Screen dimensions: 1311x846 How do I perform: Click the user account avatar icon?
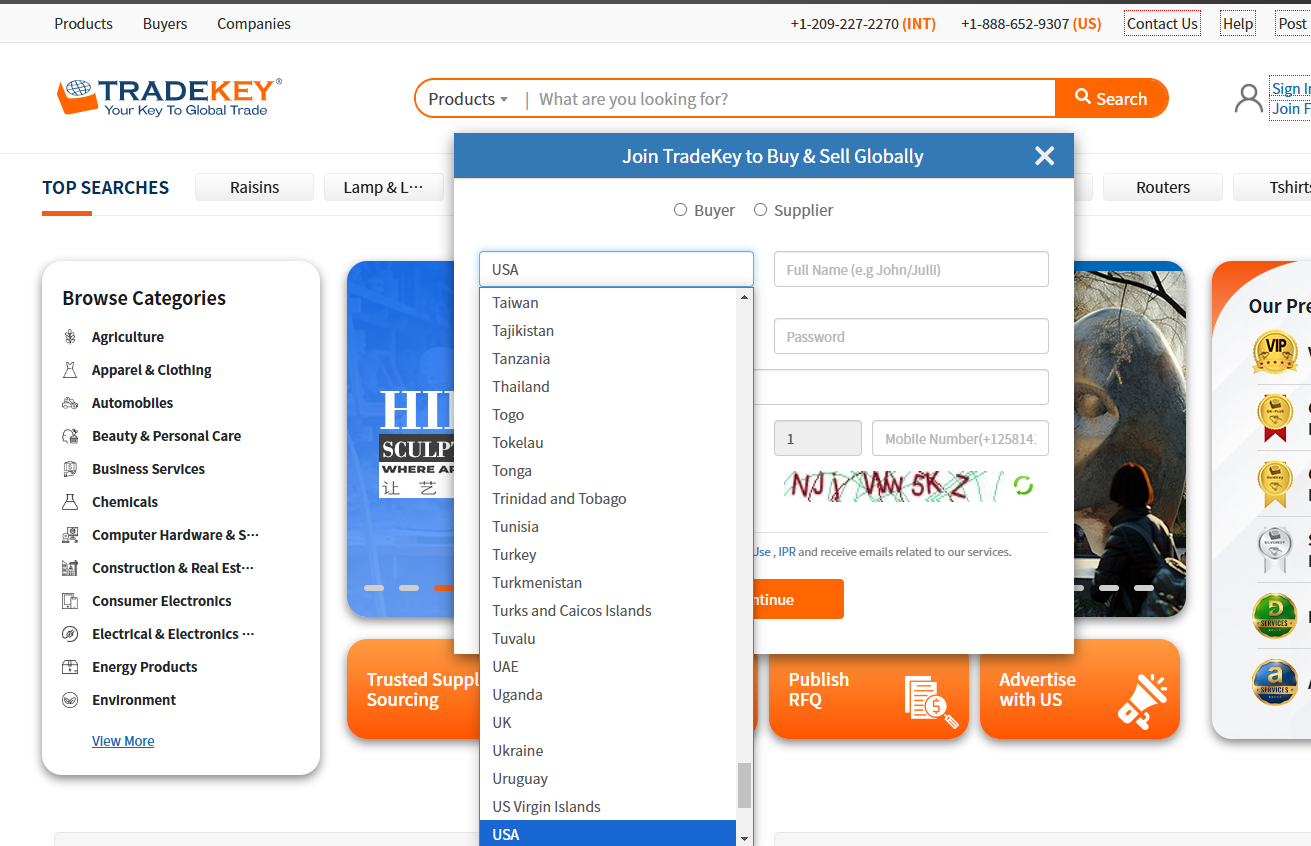(x=1248, y=98)
